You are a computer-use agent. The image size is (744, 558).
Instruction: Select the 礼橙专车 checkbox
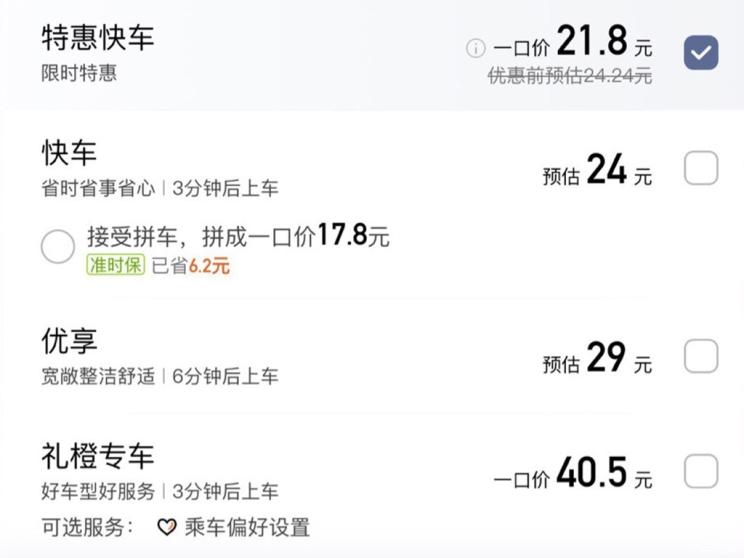pyautogui.click(x=701, y=471)
